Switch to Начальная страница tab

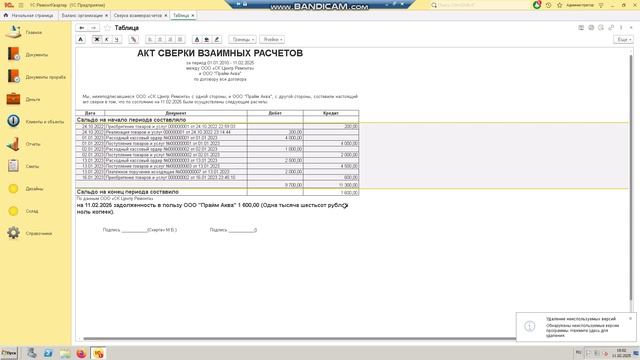tap(29, 16)
